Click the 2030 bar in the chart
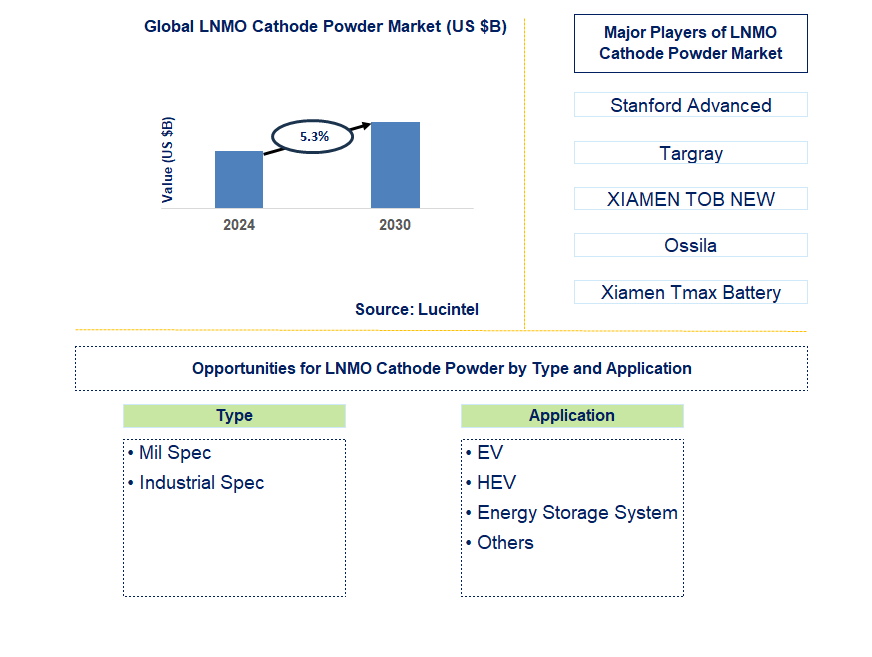 (x=394, y=165)
